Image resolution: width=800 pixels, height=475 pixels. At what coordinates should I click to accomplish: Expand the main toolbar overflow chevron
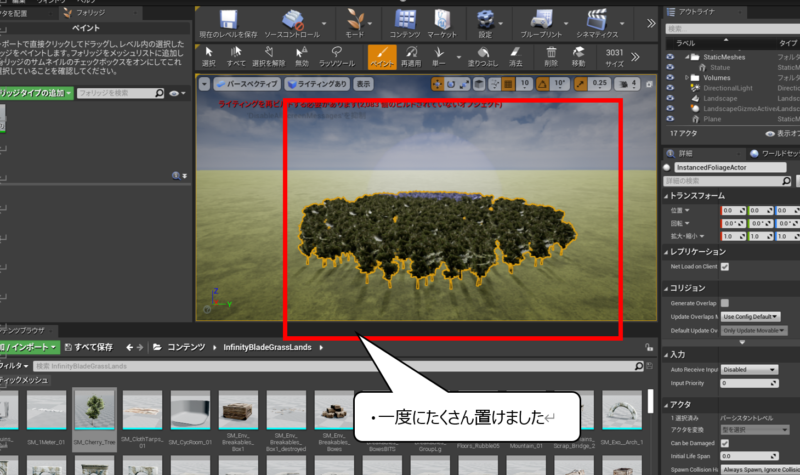[x=651, y=23]
